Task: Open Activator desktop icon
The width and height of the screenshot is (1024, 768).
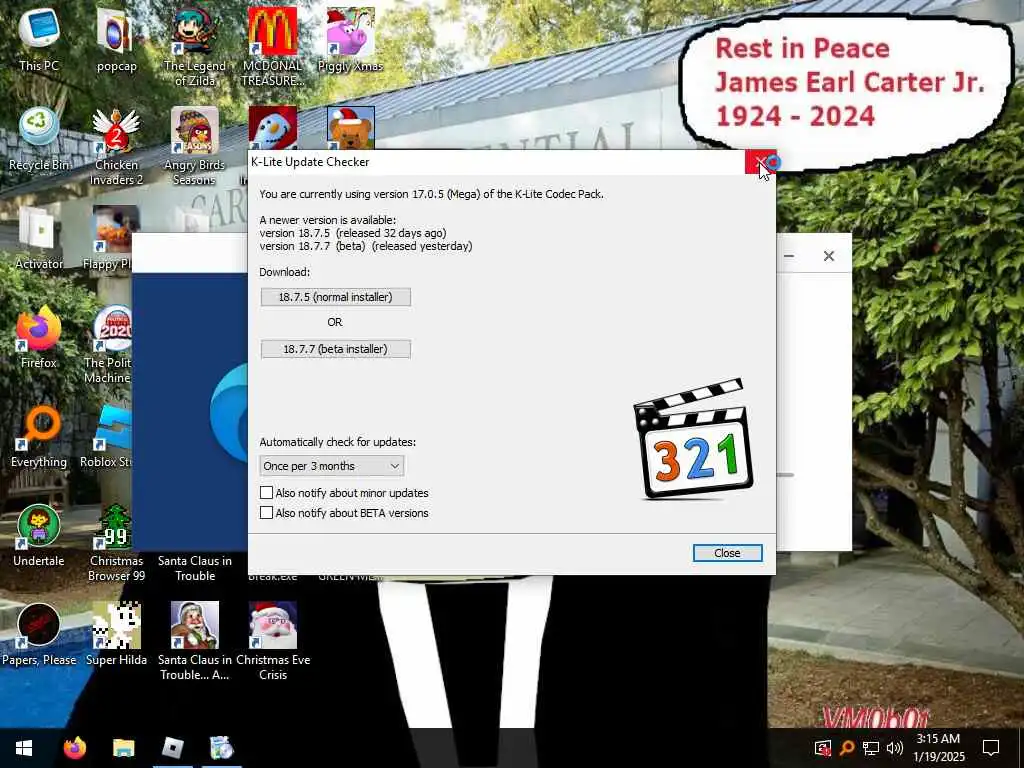Action: 39,238
